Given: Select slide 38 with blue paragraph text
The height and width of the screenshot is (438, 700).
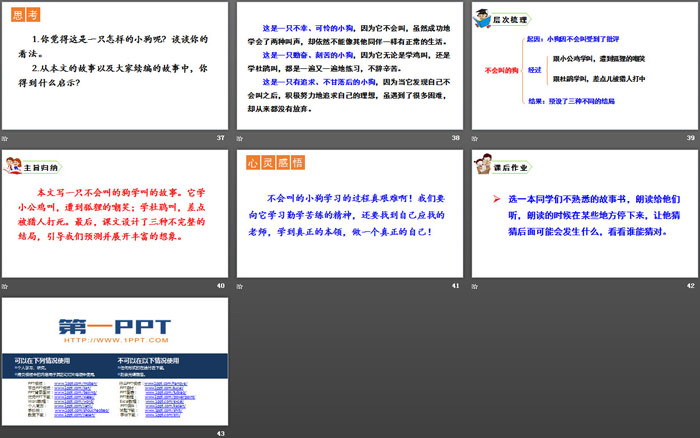Looking at the screenshot, I should (350, 66).
